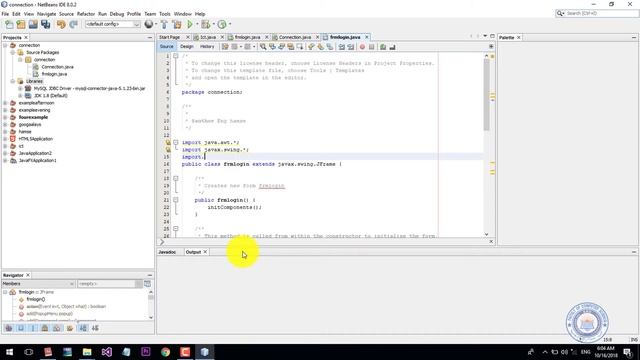The height and width of the screenshot is (360, 640).
Task: Run the project with green play icon
Action: (190, 24)
